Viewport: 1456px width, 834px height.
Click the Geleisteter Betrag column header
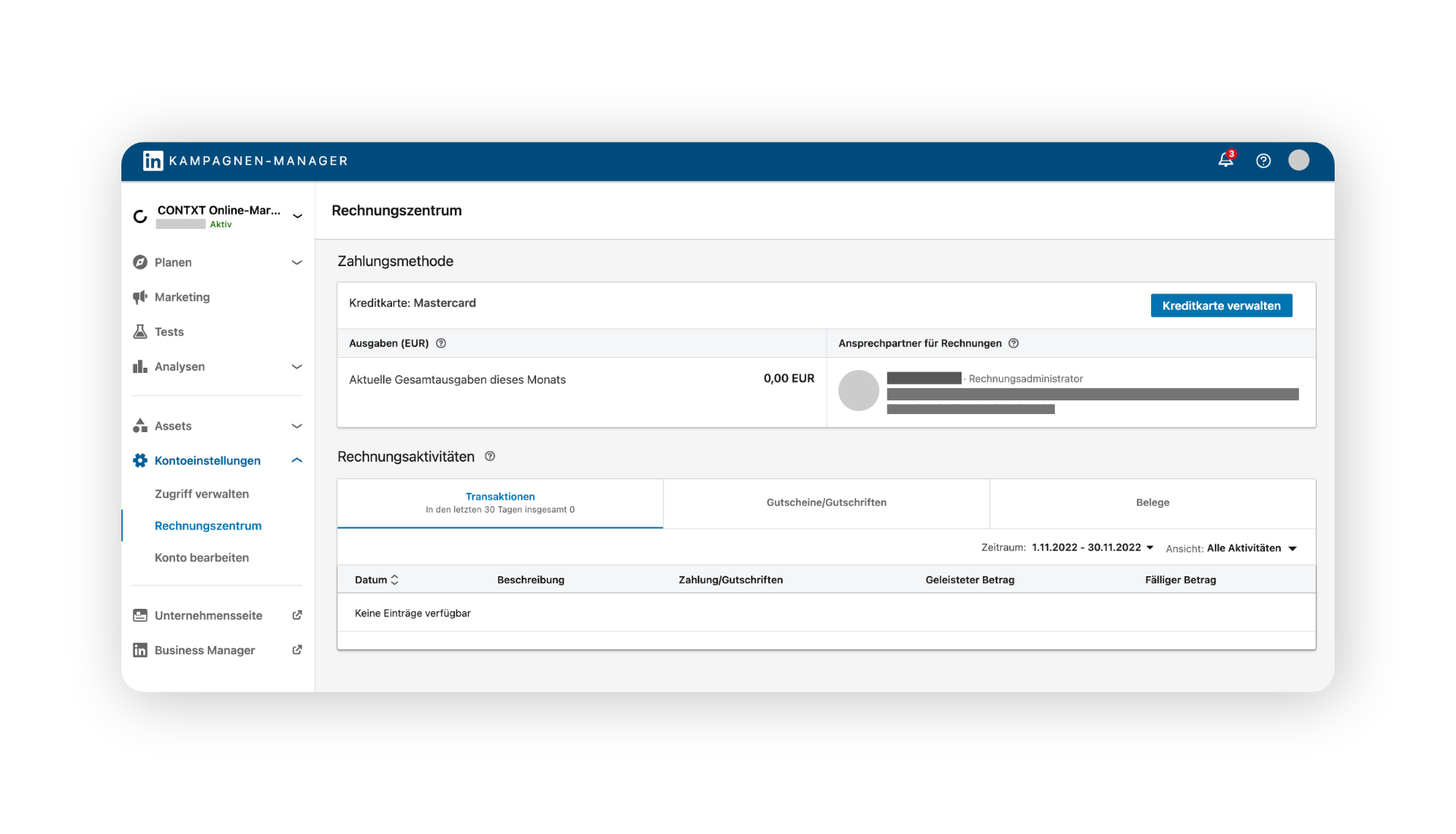pyautogui.click(x=970, y=580)
